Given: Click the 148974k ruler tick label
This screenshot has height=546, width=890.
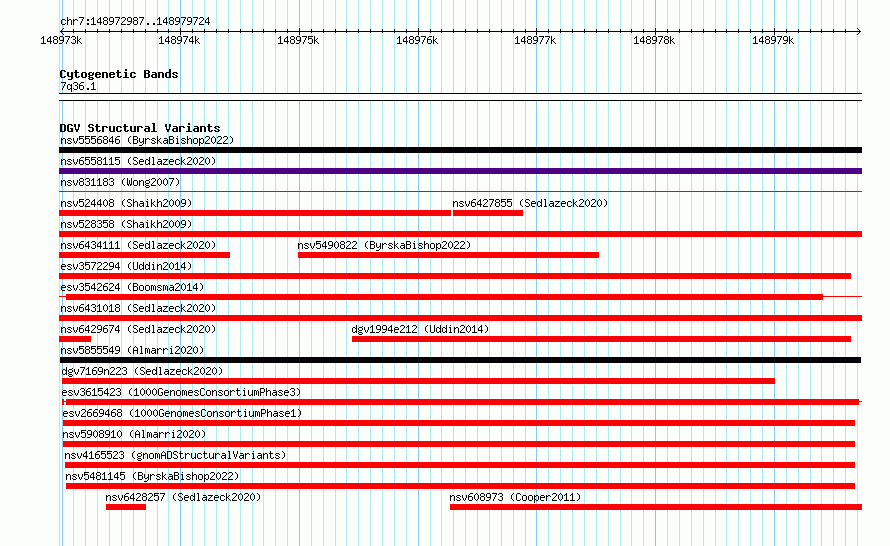Looking at the screenshot, I should pyautogui.click(x=179, y=41).
